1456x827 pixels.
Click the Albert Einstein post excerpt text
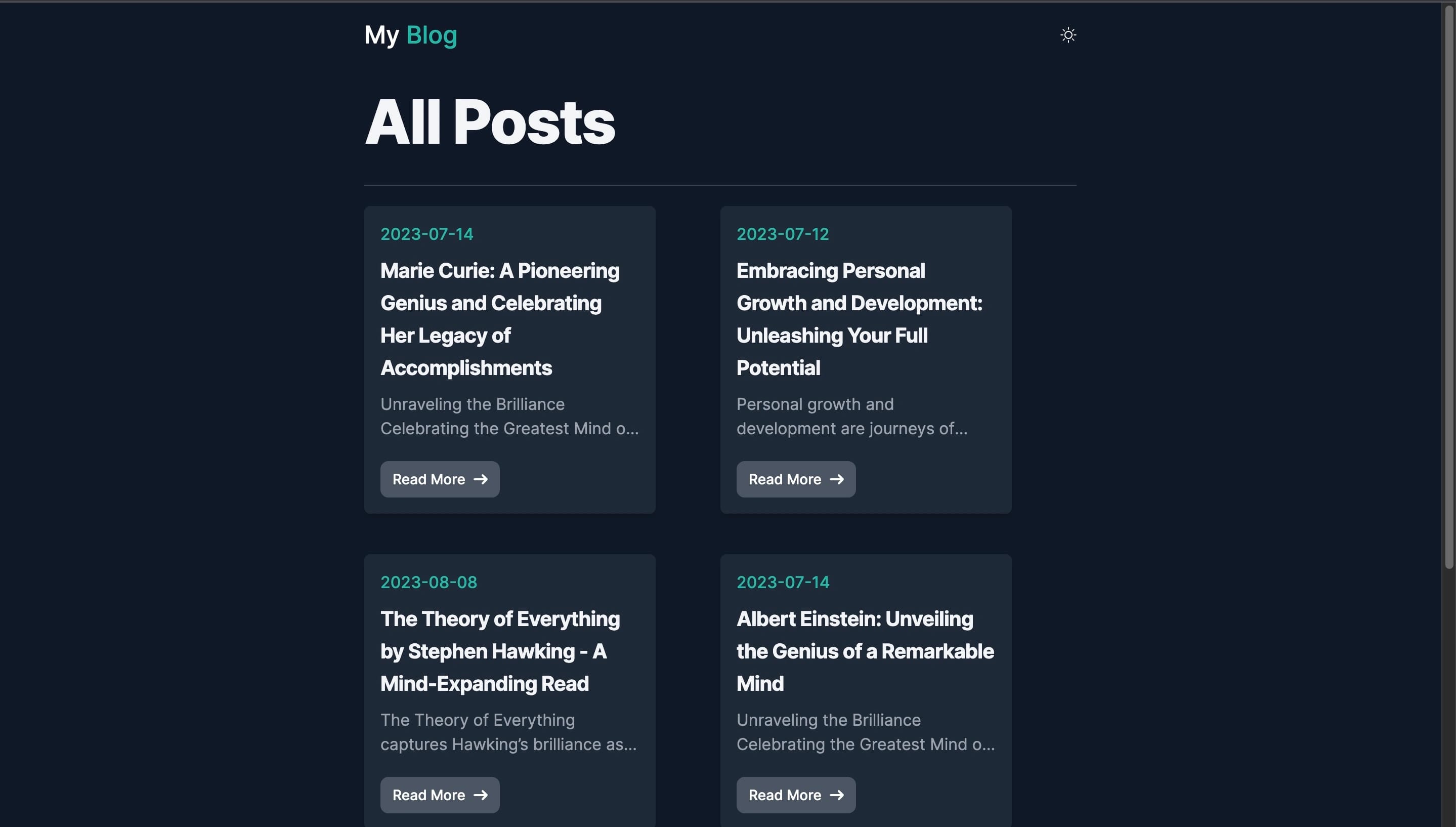point(865,732)
